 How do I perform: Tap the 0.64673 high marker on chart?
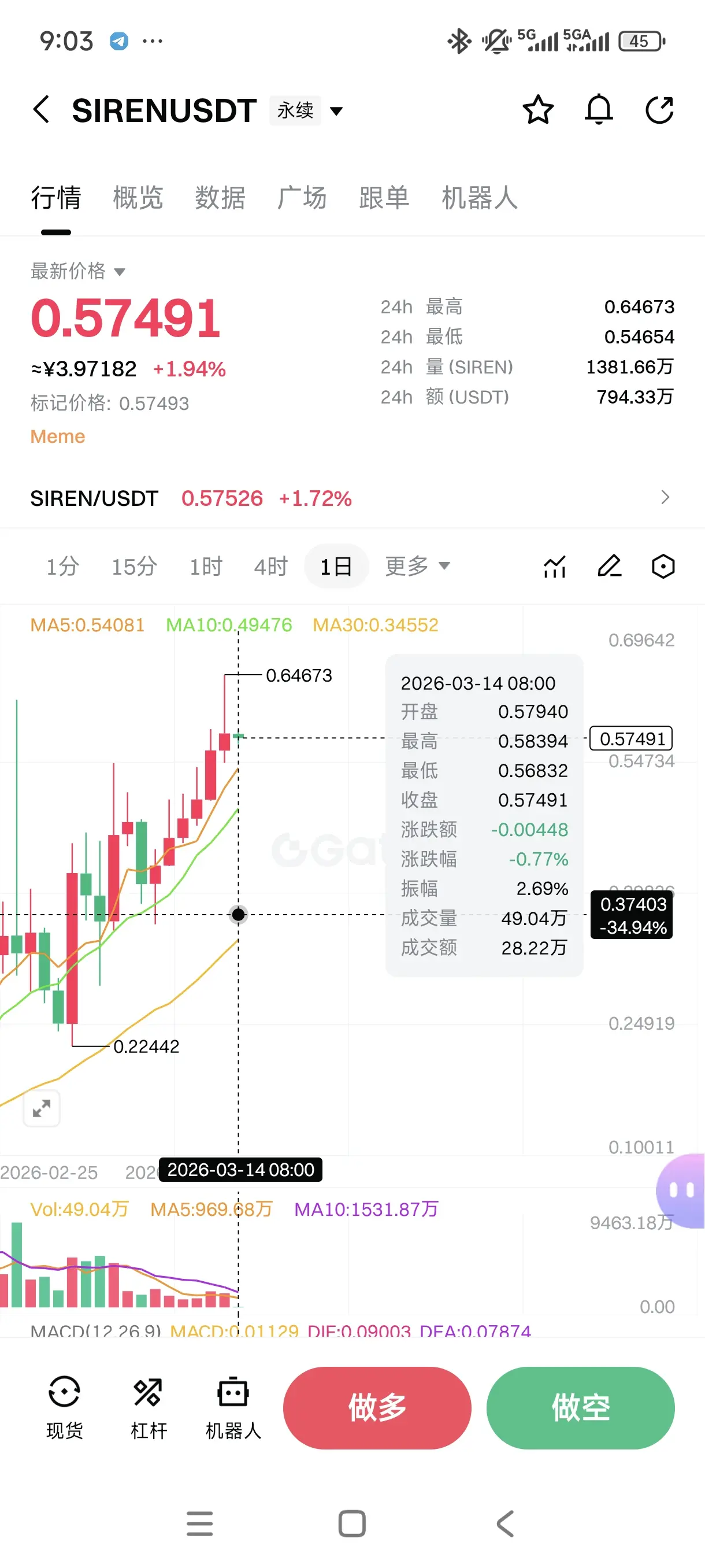click(x=299, y=675)
